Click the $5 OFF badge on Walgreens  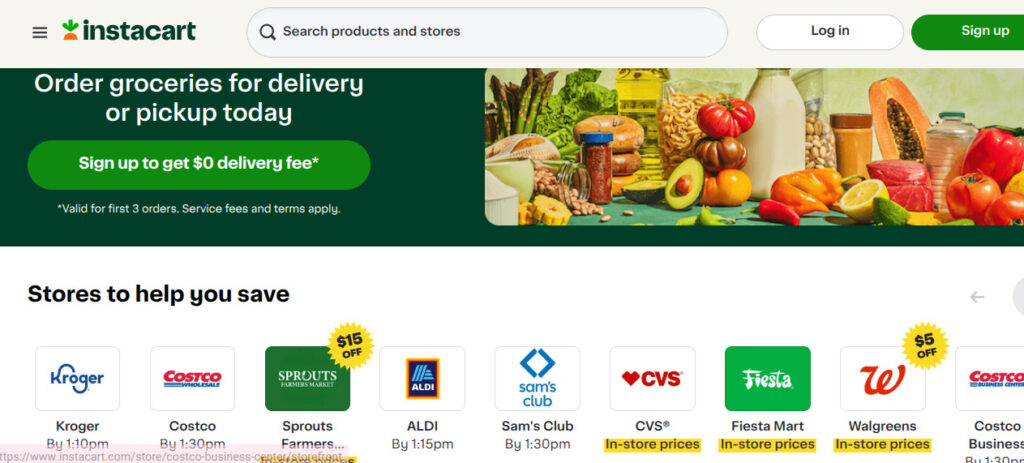(x=925, y=345)
